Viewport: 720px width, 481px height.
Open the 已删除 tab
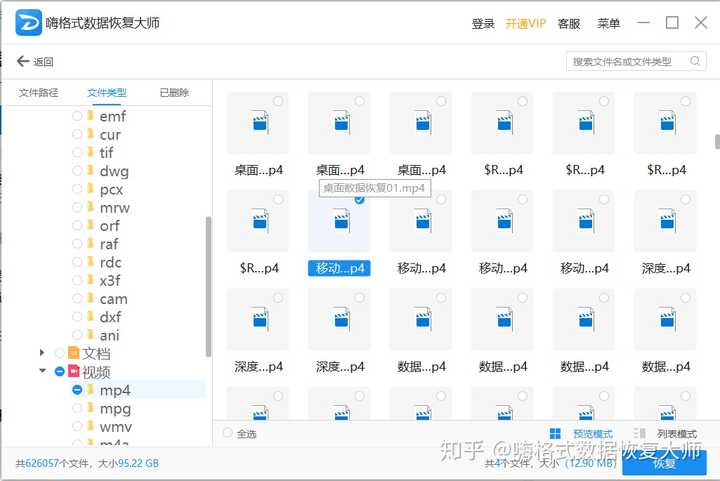coord(174,93)
